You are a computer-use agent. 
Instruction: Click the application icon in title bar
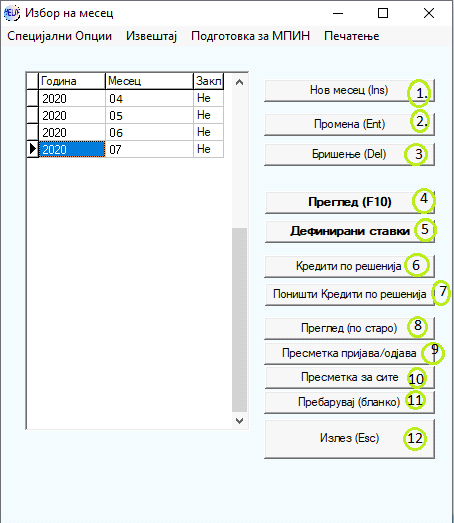(12, 13)
